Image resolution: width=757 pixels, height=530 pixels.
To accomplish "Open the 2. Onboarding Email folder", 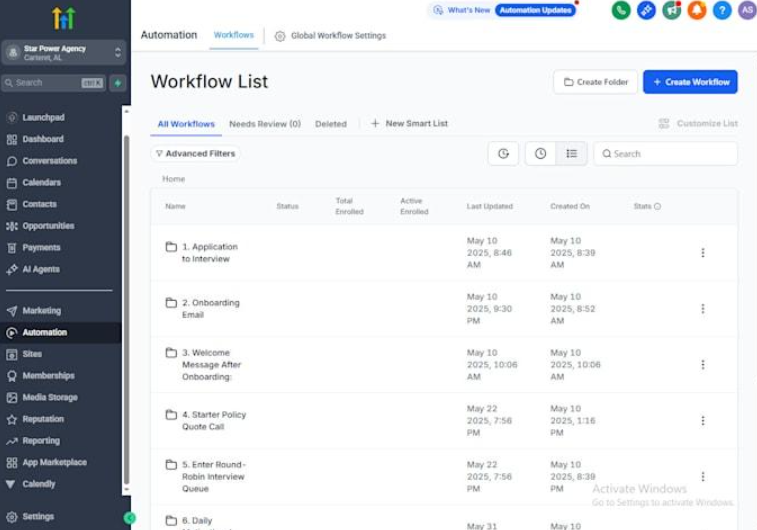I will (x=210, y=308).
